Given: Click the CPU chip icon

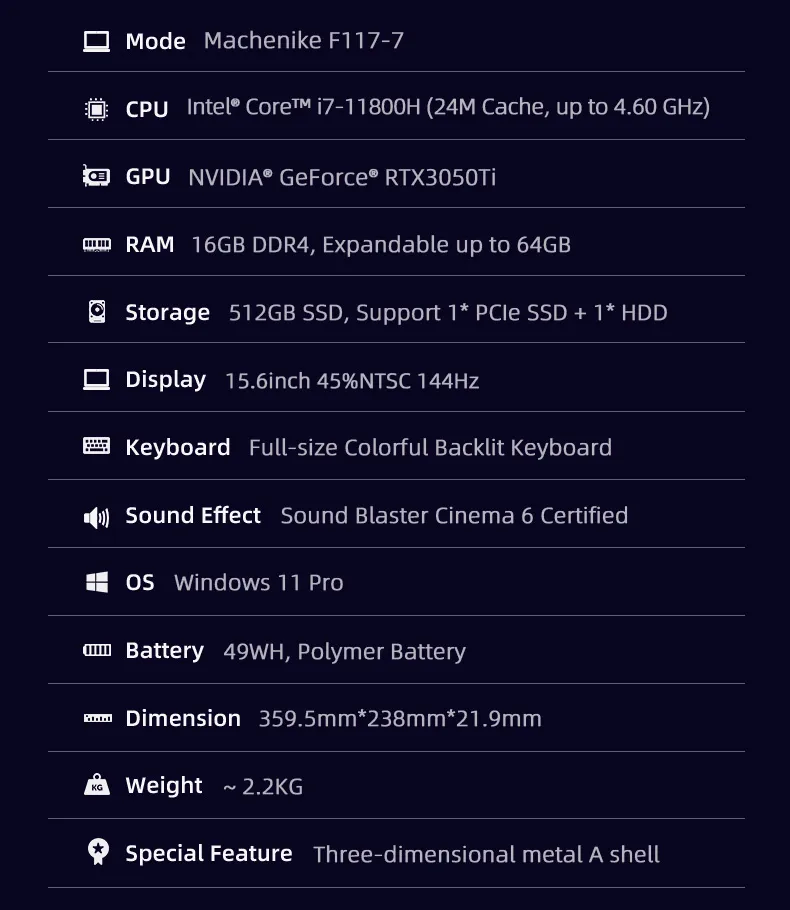Looking at the screenshot, I should coord(96,109).
